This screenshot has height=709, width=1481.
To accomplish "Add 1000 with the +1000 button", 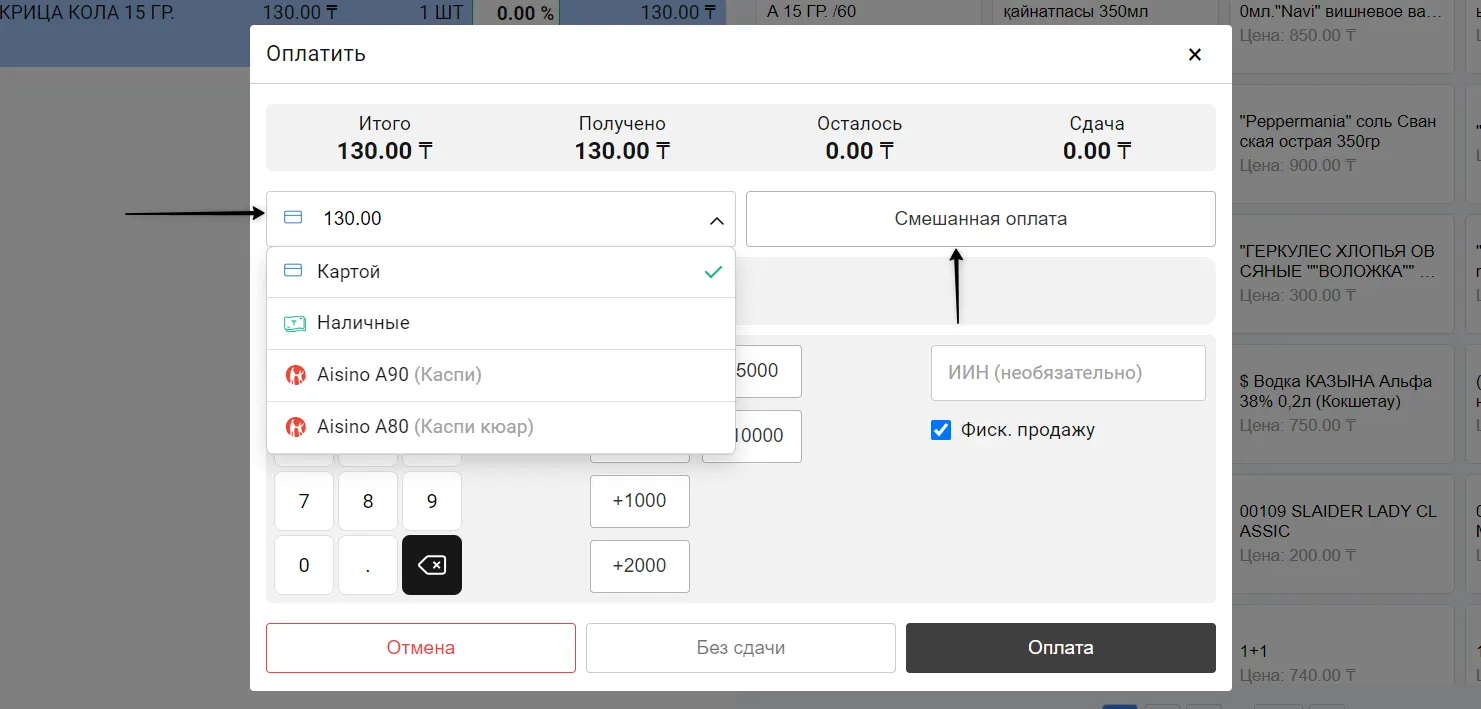I will (x=639, y=501).
